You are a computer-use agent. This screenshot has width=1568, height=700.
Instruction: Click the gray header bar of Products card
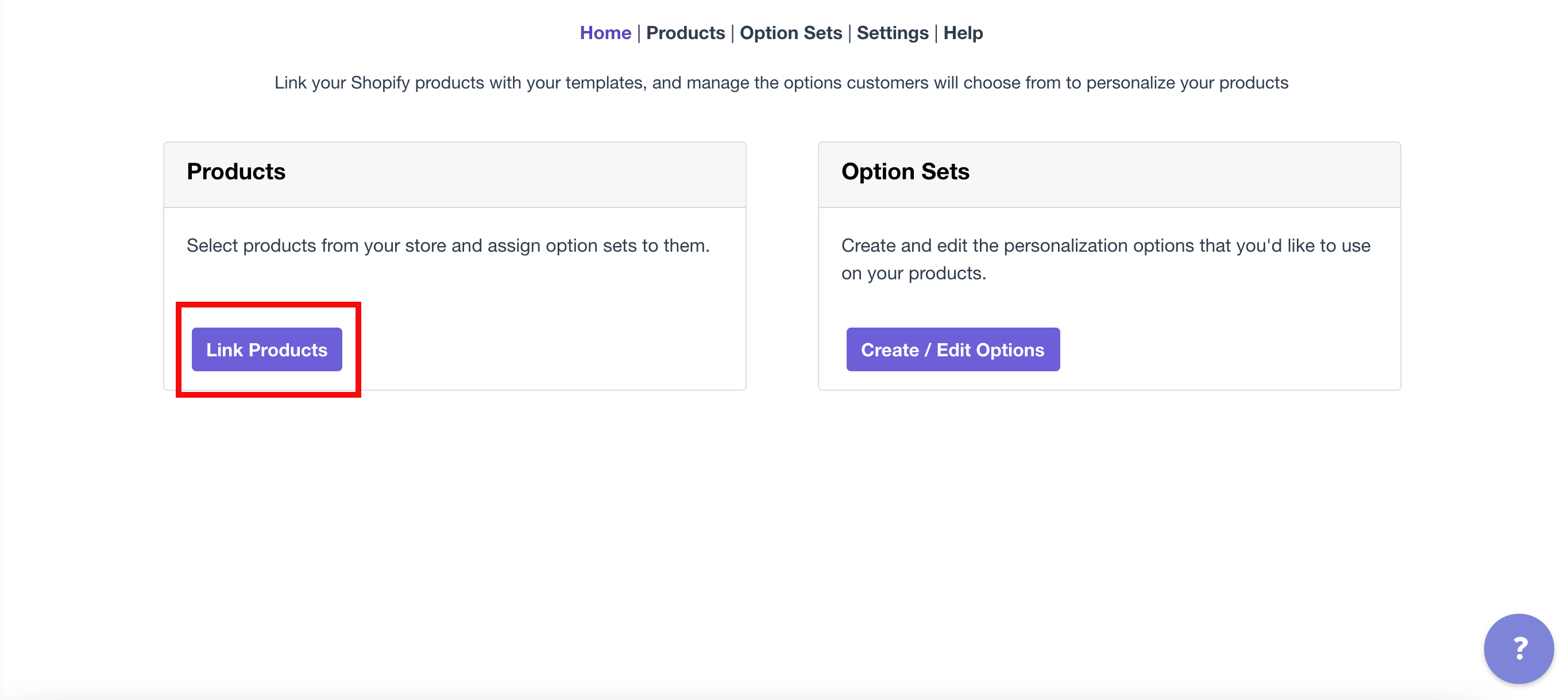coord(517,174)
